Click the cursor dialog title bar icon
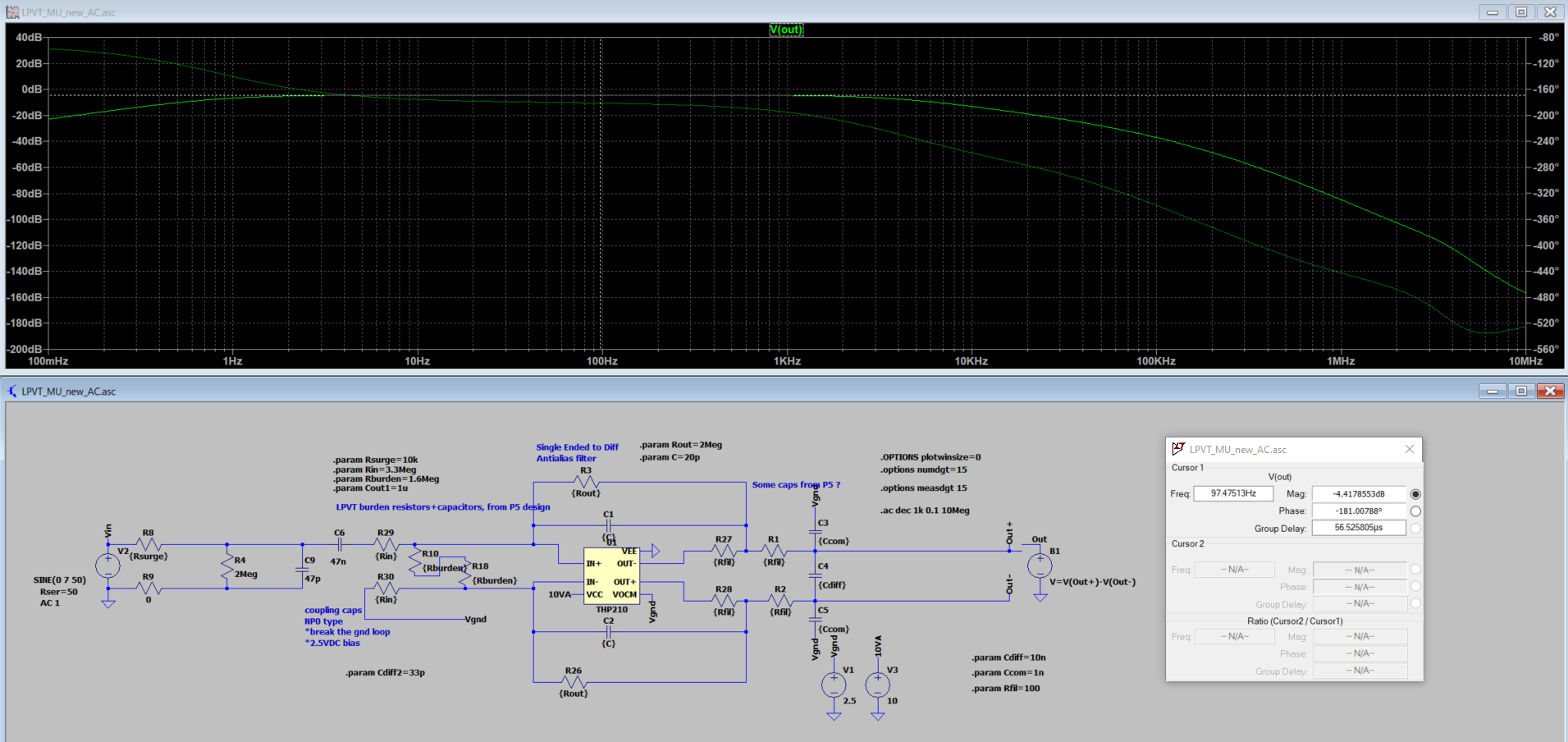Image resolution: width=1568 pixels, height=742 pixels. coord(1178,449)
